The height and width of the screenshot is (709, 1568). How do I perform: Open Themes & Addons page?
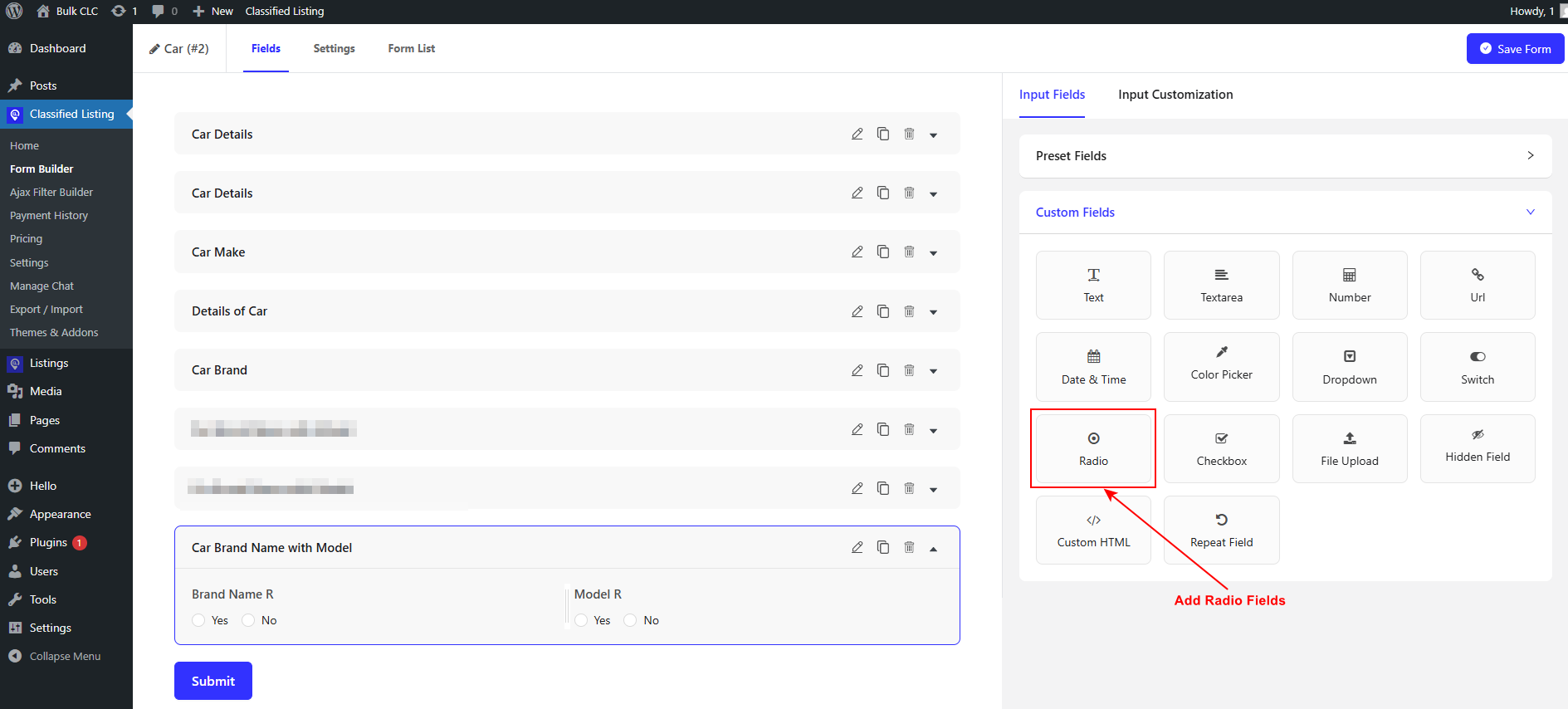point(54,332)
